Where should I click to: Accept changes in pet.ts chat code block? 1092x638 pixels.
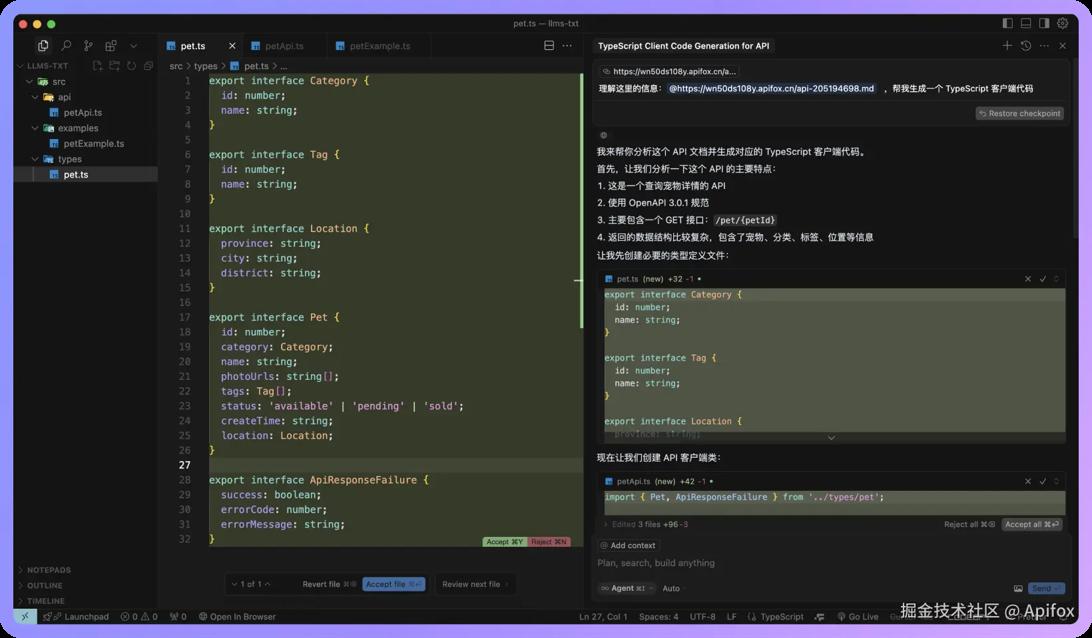[x=1043, y=279]
